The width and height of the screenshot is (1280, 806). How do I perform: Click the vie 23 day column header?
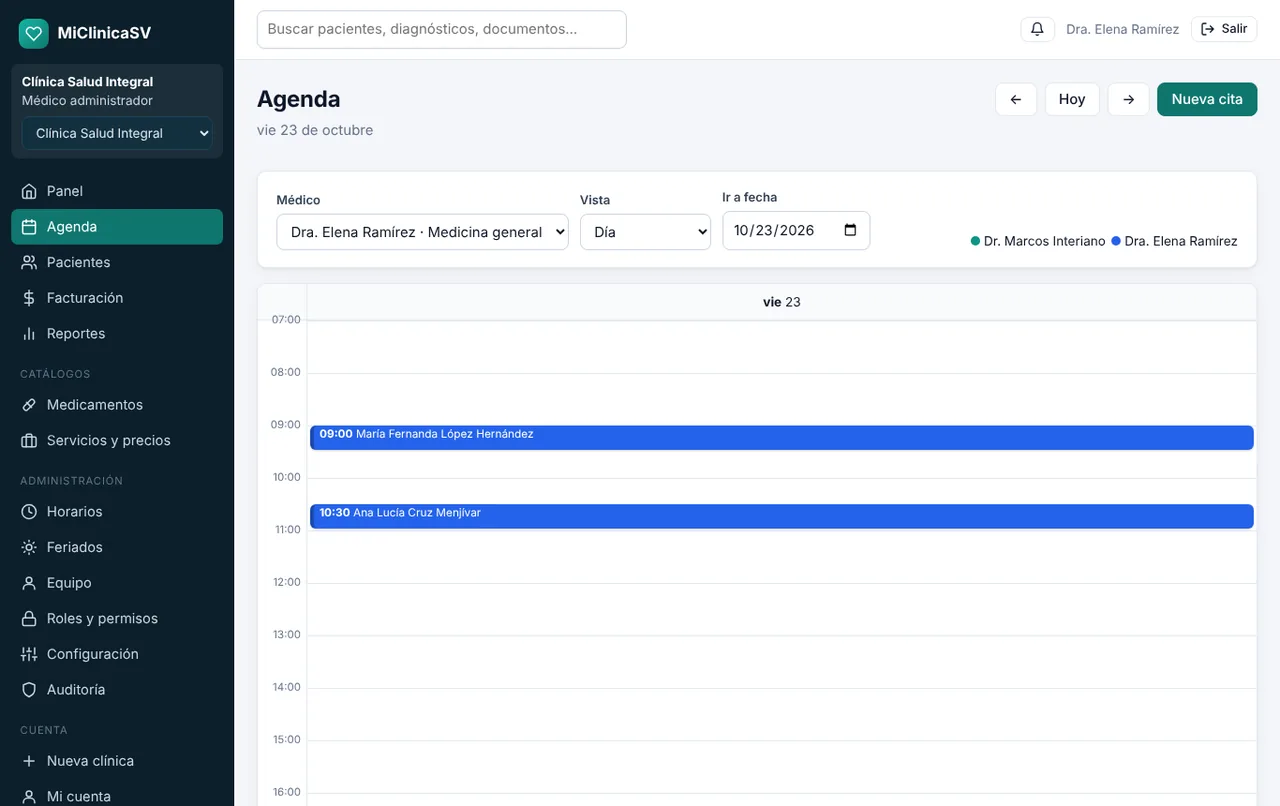pyautogui.click(x=782, y=302)
